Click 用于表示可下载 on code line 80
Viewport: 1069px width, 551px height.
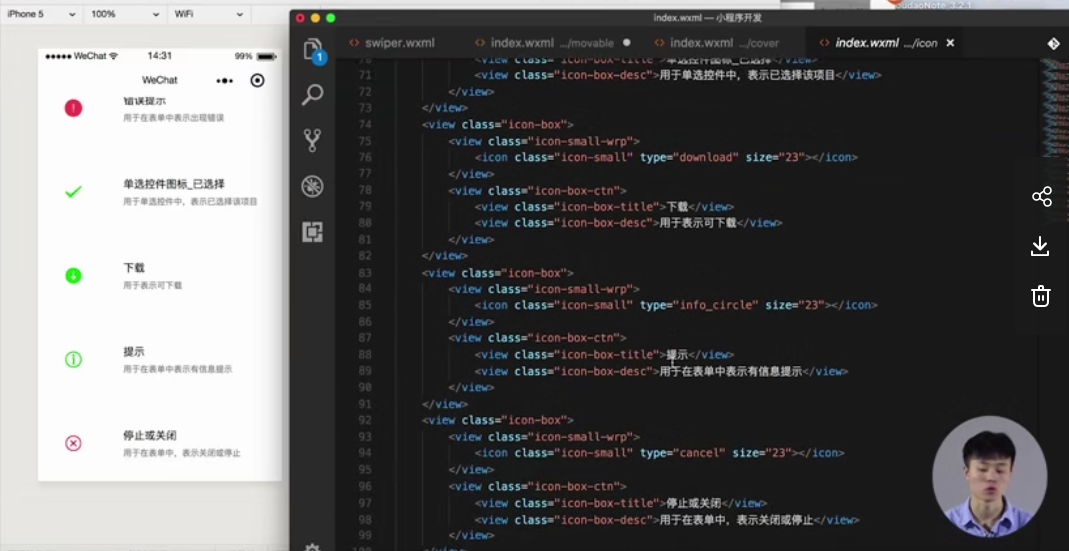pyautogui.click(x=698, y=224)
